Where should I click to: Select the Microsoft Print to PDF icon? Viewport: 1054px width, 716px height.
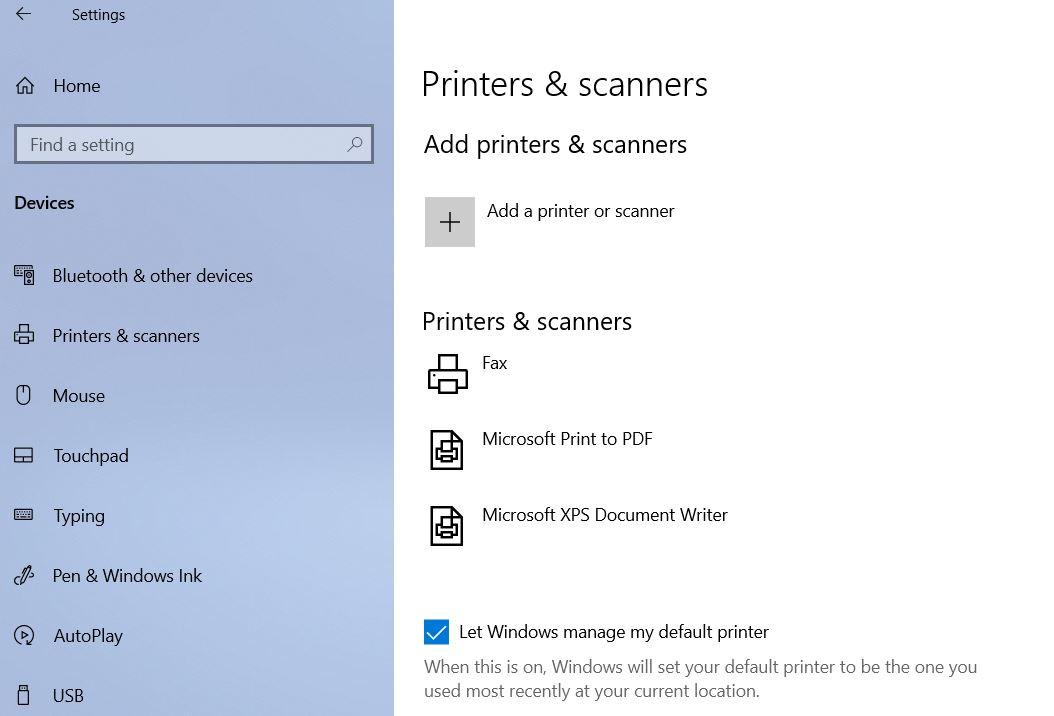click(447, 450)
